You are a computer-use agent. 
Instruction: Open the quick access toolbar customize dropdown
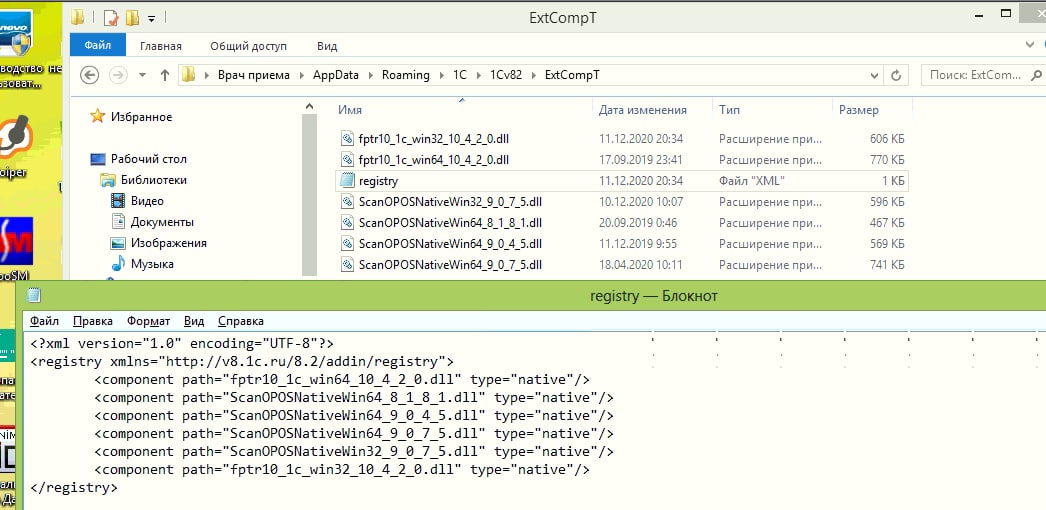click(151, 18)
